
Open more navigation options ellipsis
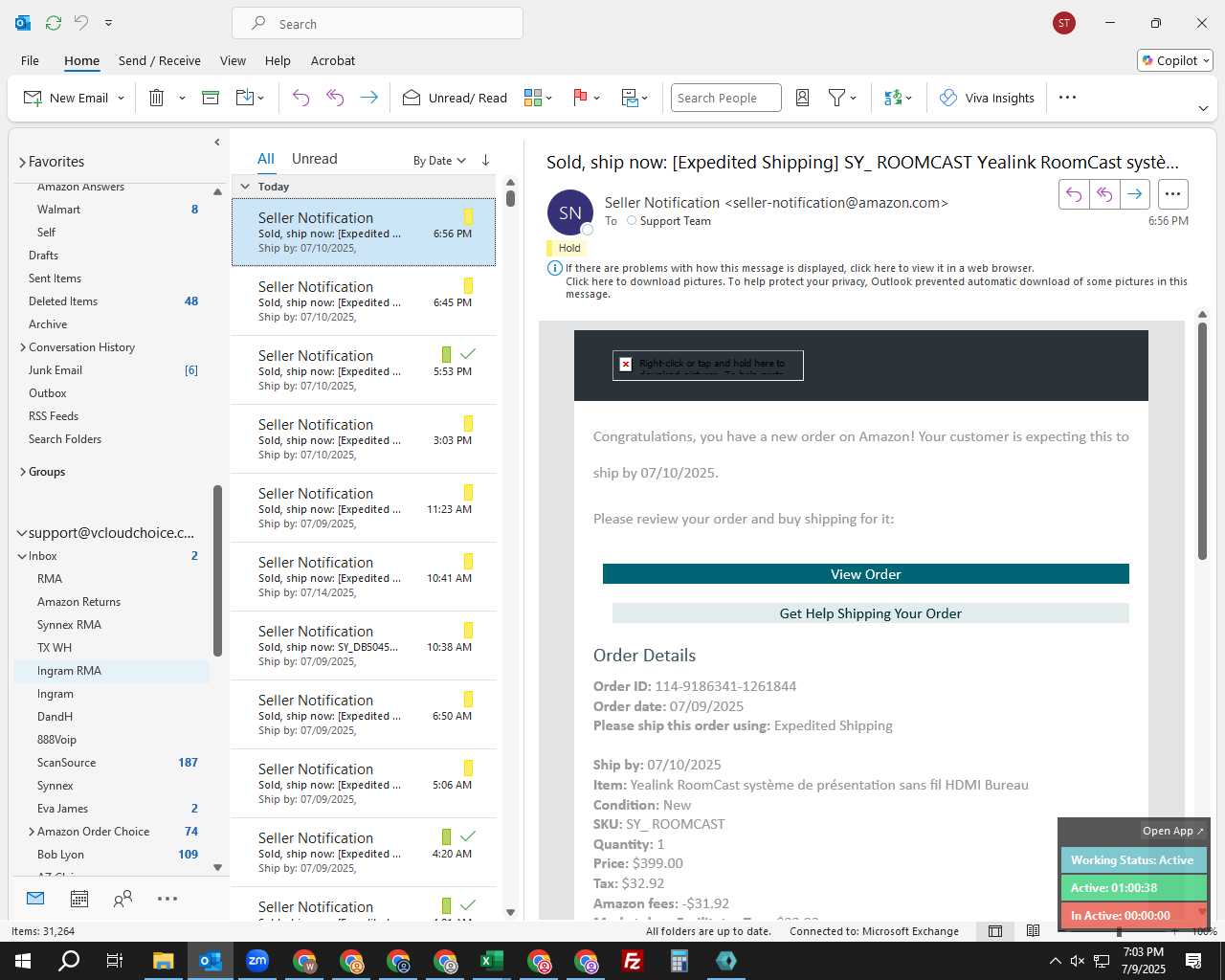click(x=167, y=899)
